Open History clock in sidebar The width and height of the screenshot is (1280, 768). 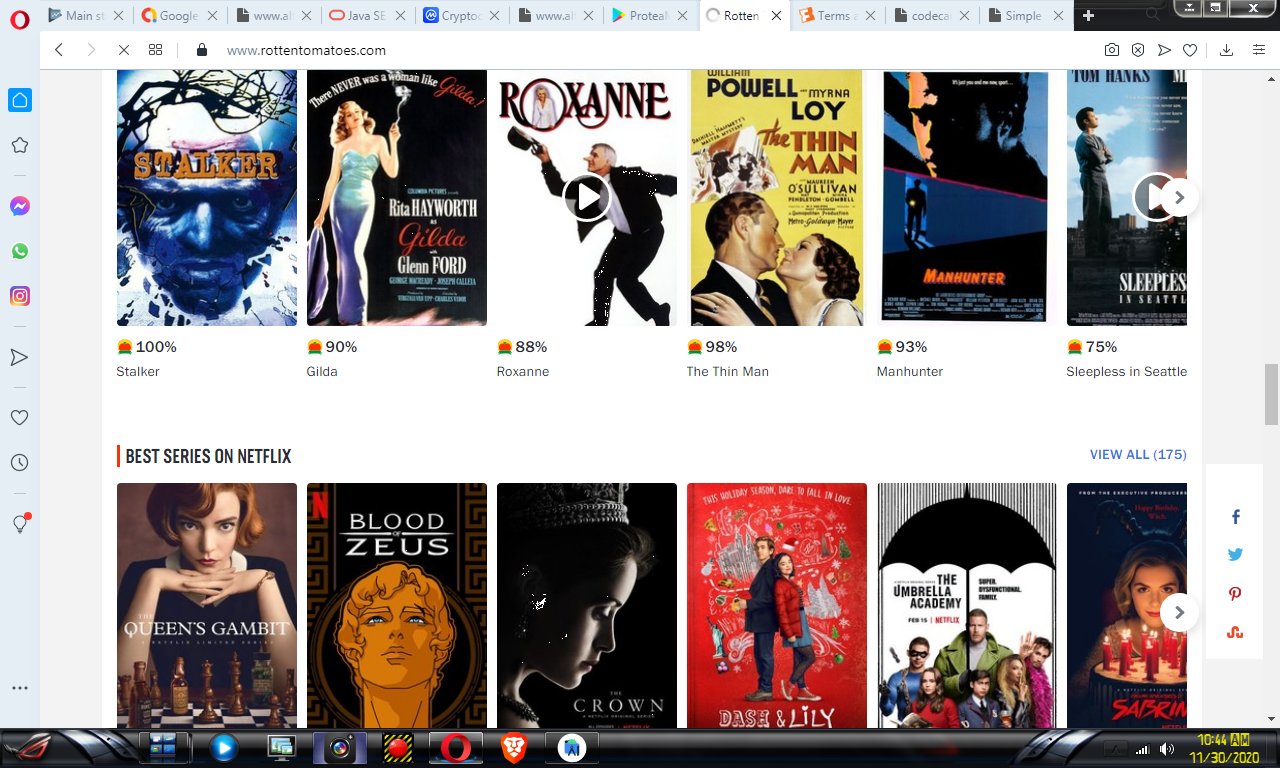point(20,463)
